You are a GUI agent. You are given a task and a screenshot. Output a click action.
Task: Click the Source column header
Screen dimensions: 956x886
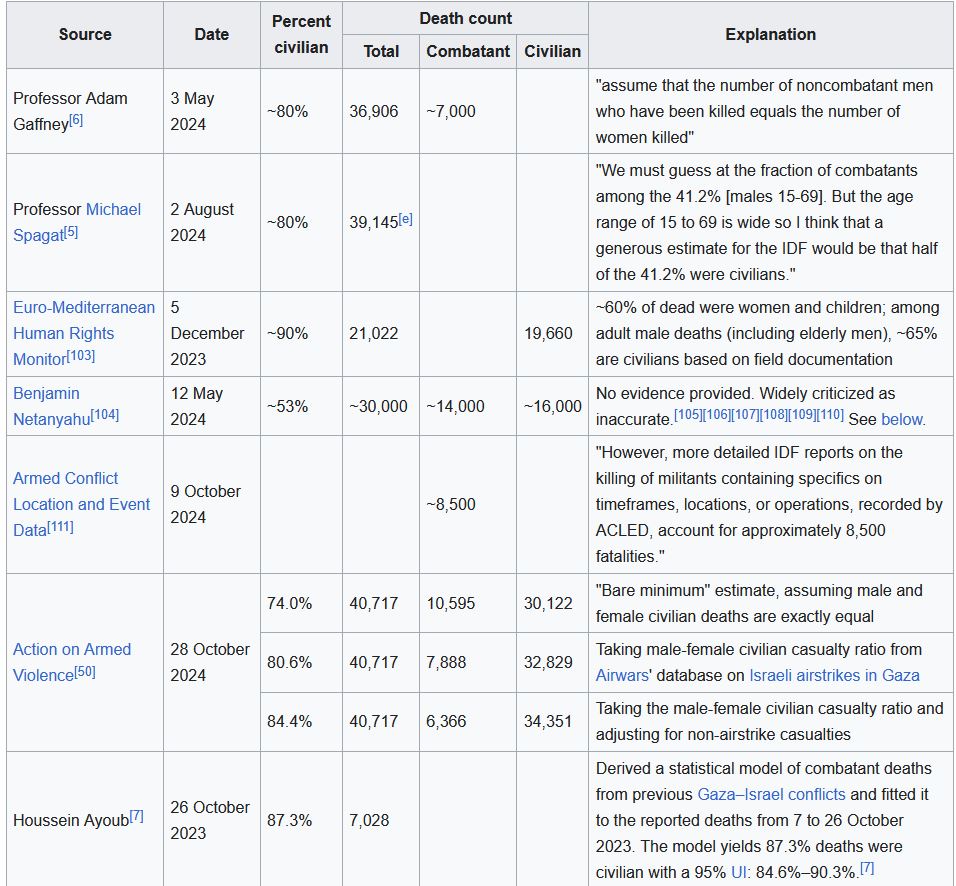[x=85, y=34]
